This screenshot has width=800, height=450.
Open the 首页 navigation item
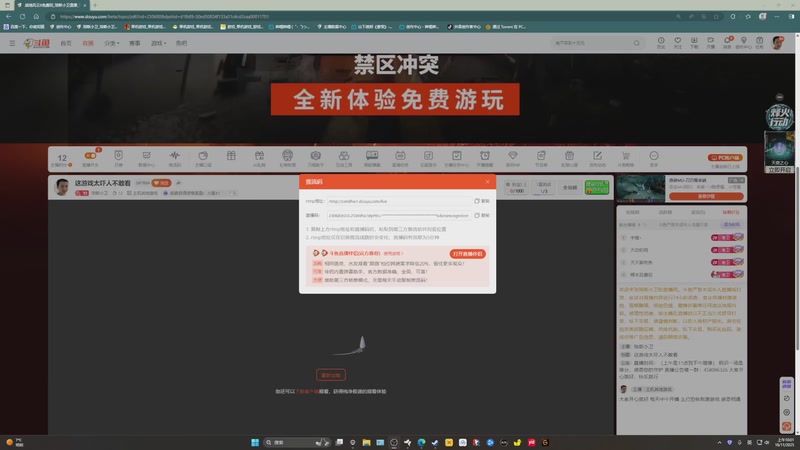pyautogui.click(x=66, y=43)
